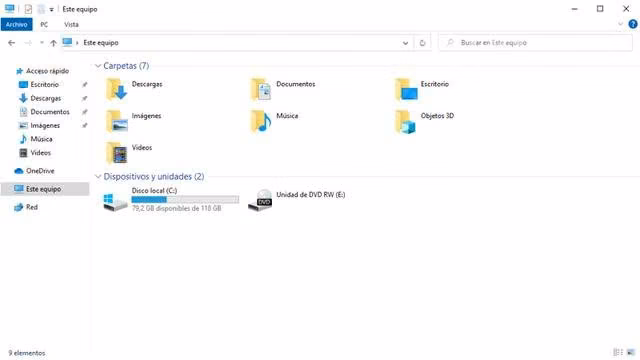Open the address bar history dropdown
The image size is (640, 360).
405,43
